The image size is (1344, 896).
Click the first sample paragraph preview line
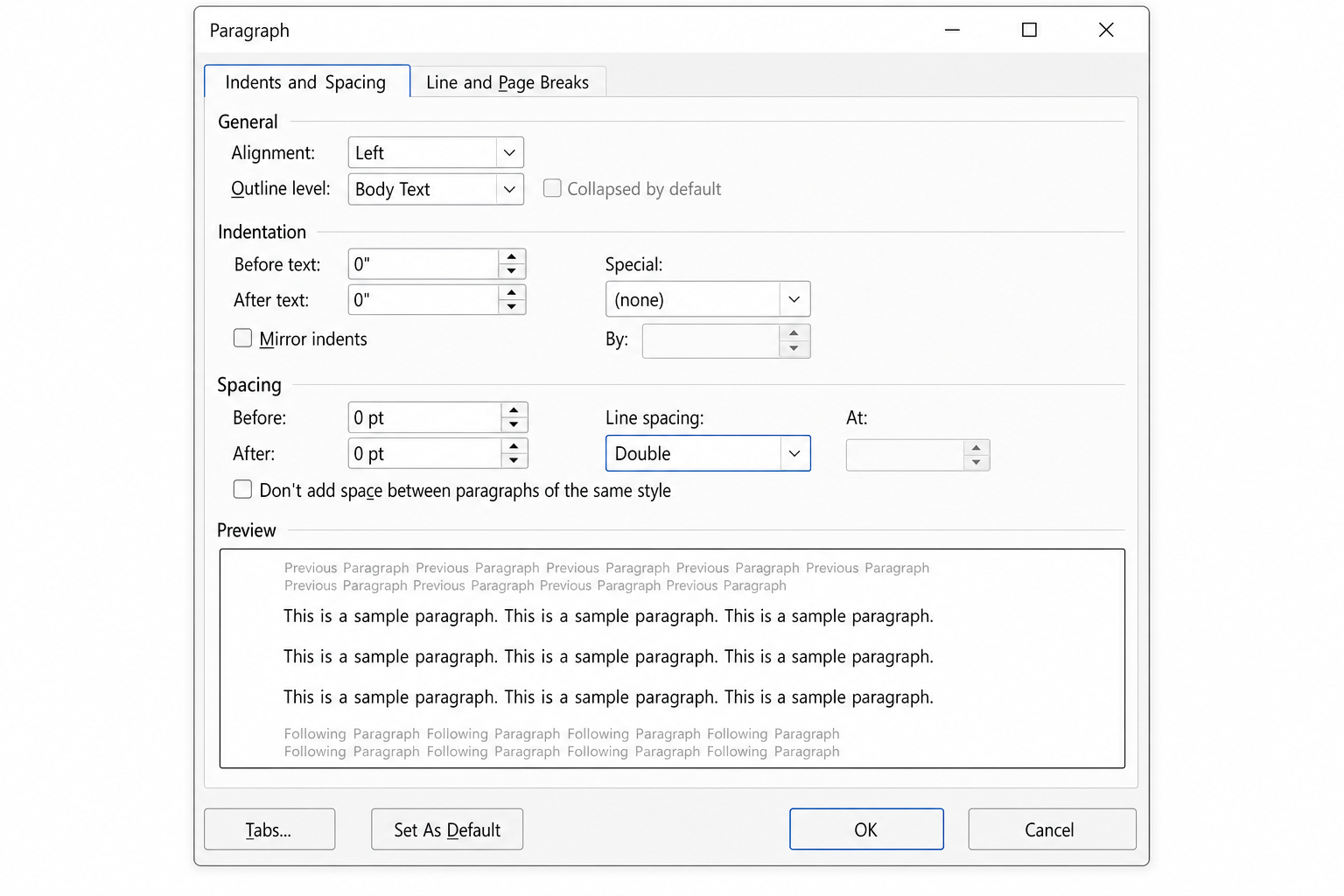pyautogui.click(x=608, y=616)
